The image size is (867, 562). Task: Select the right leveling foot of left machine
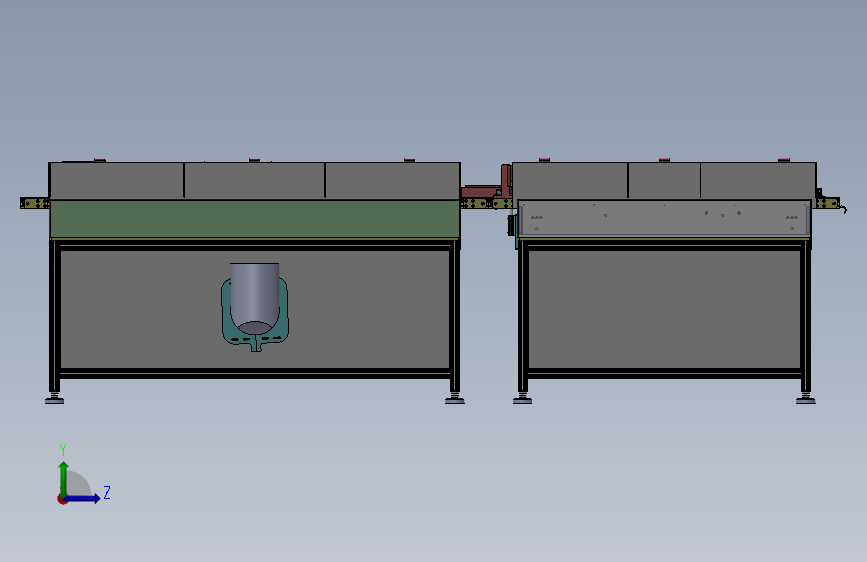coord(455,398)
